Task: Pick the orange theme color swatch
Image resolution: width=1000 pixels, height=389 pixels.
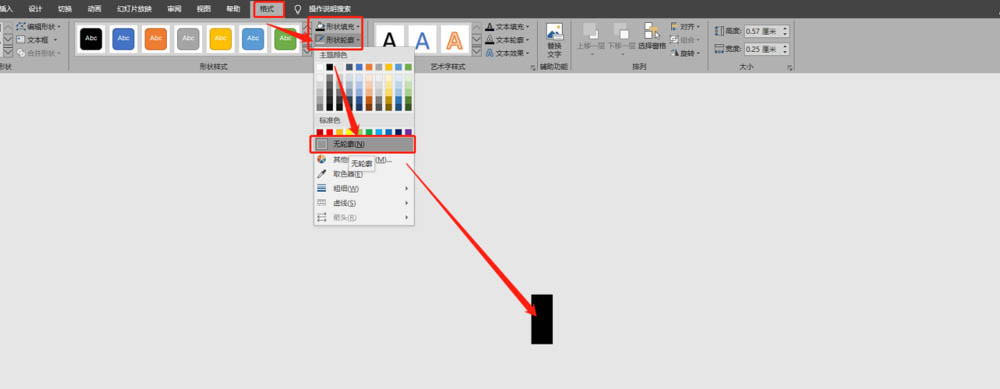Action: 369,67
